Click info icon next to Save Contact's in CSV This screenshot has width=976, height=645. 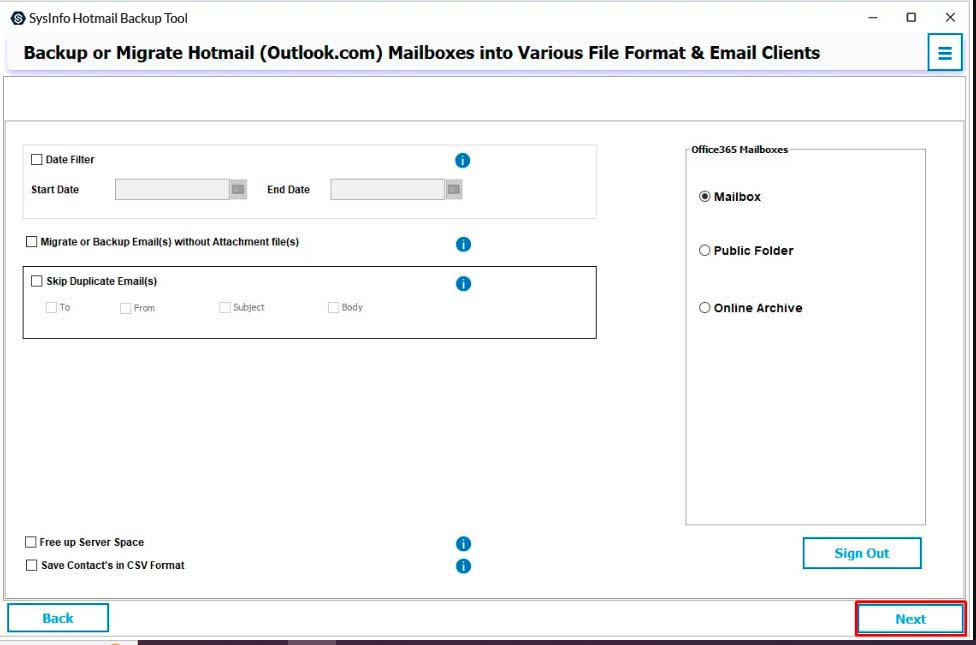point(463,566)
